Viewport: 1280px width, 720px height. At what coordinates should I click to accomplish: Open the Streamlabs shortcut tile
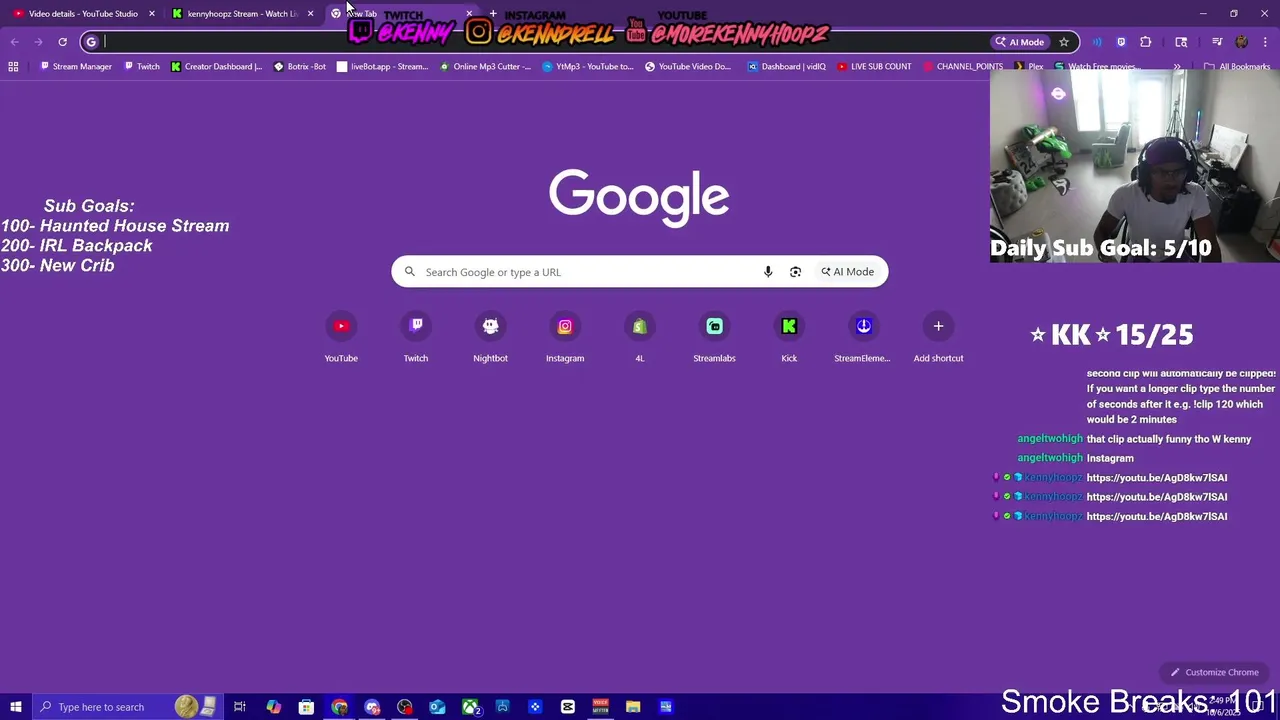click(x=714, y=338)
